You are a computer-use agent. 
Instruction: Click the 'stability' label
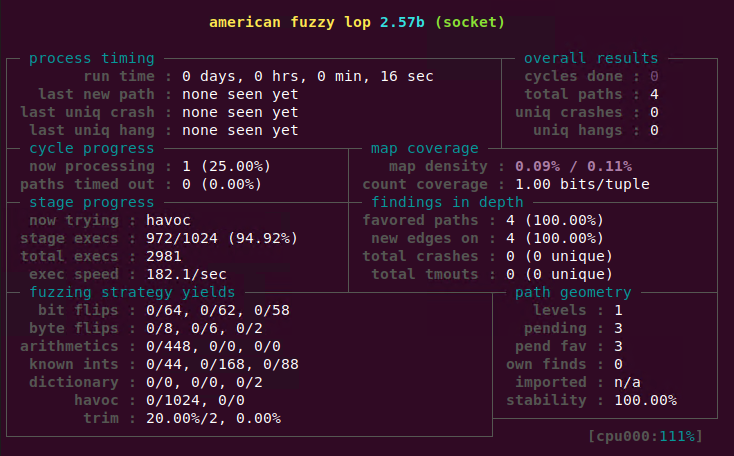pyautogui.click(x=546, y=401)
